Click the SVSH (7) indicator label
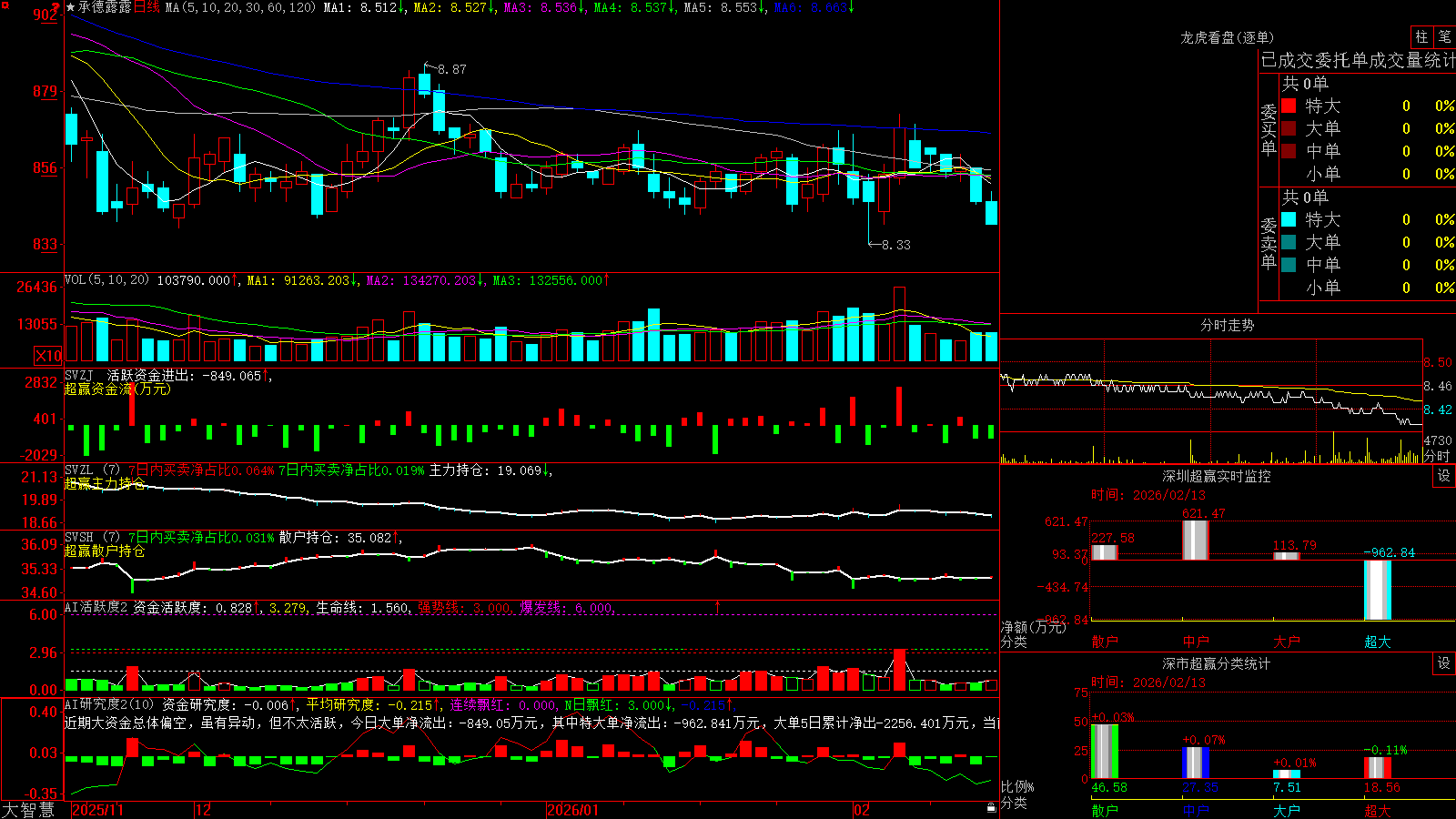Image resolution: width=1456 pixels, height=819 pixels. pyautogui.click(x=92, y=538)
